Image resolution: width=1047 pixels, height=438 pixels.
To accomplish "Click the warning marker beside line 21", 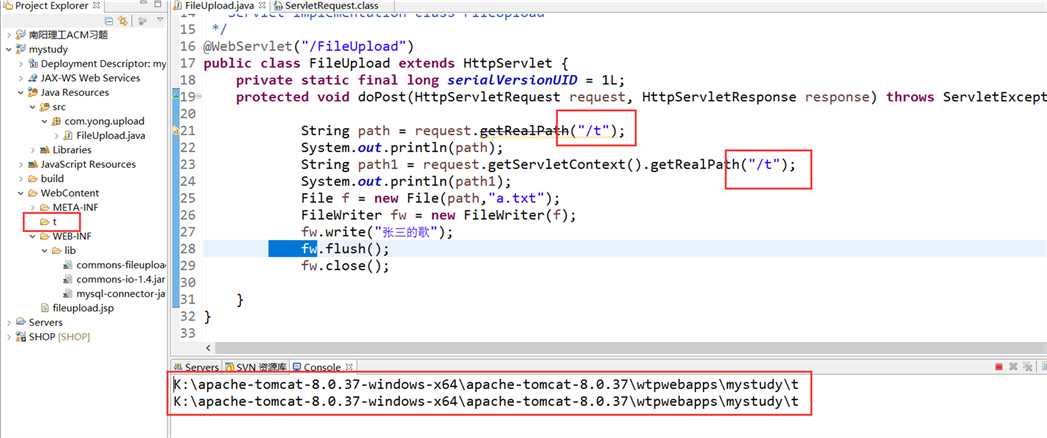I will tap(175, 130).
